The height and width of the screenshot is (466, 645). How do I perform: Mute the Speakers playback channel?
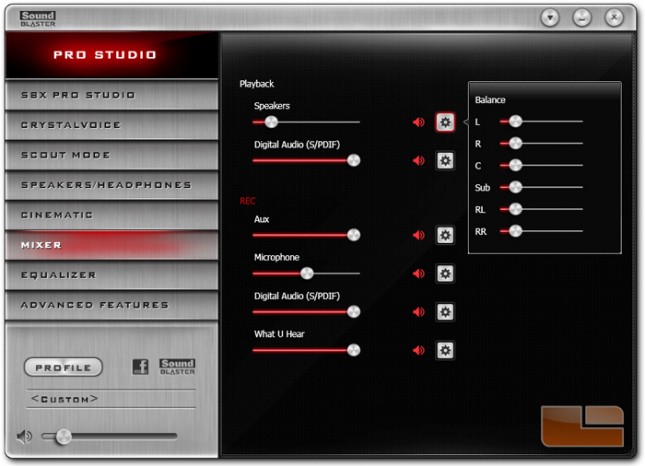(x=419, y=122)
